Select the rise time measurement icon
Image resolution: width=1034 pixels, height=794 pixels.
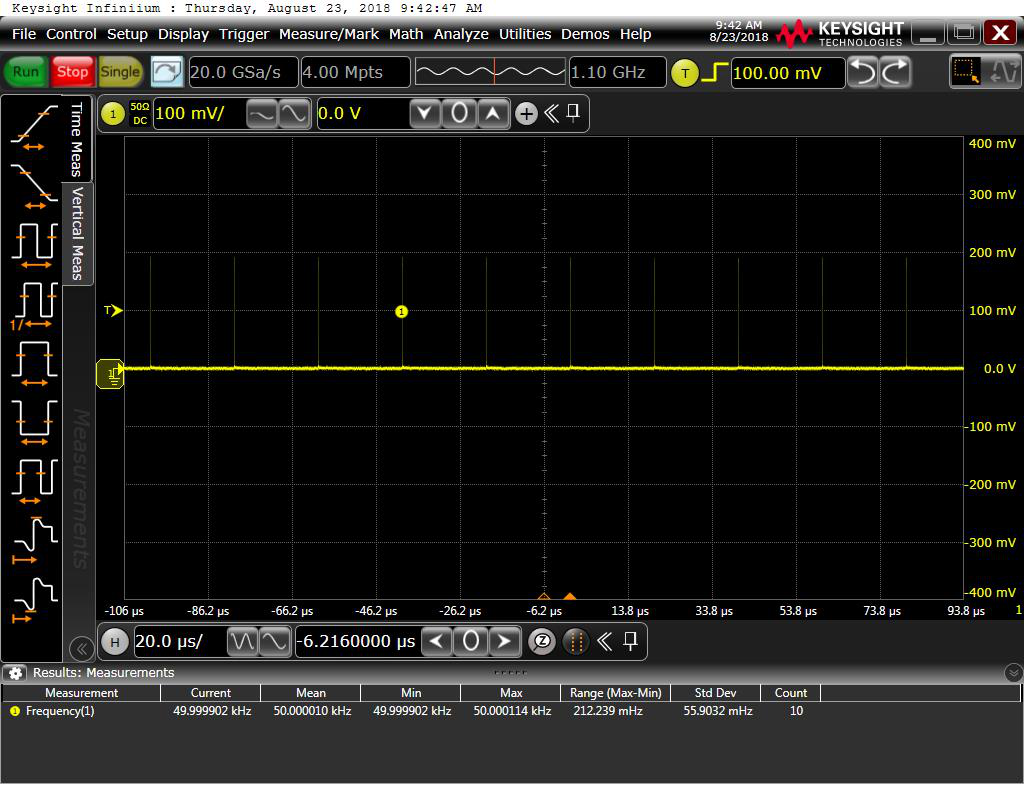click(x=34, y=126)
